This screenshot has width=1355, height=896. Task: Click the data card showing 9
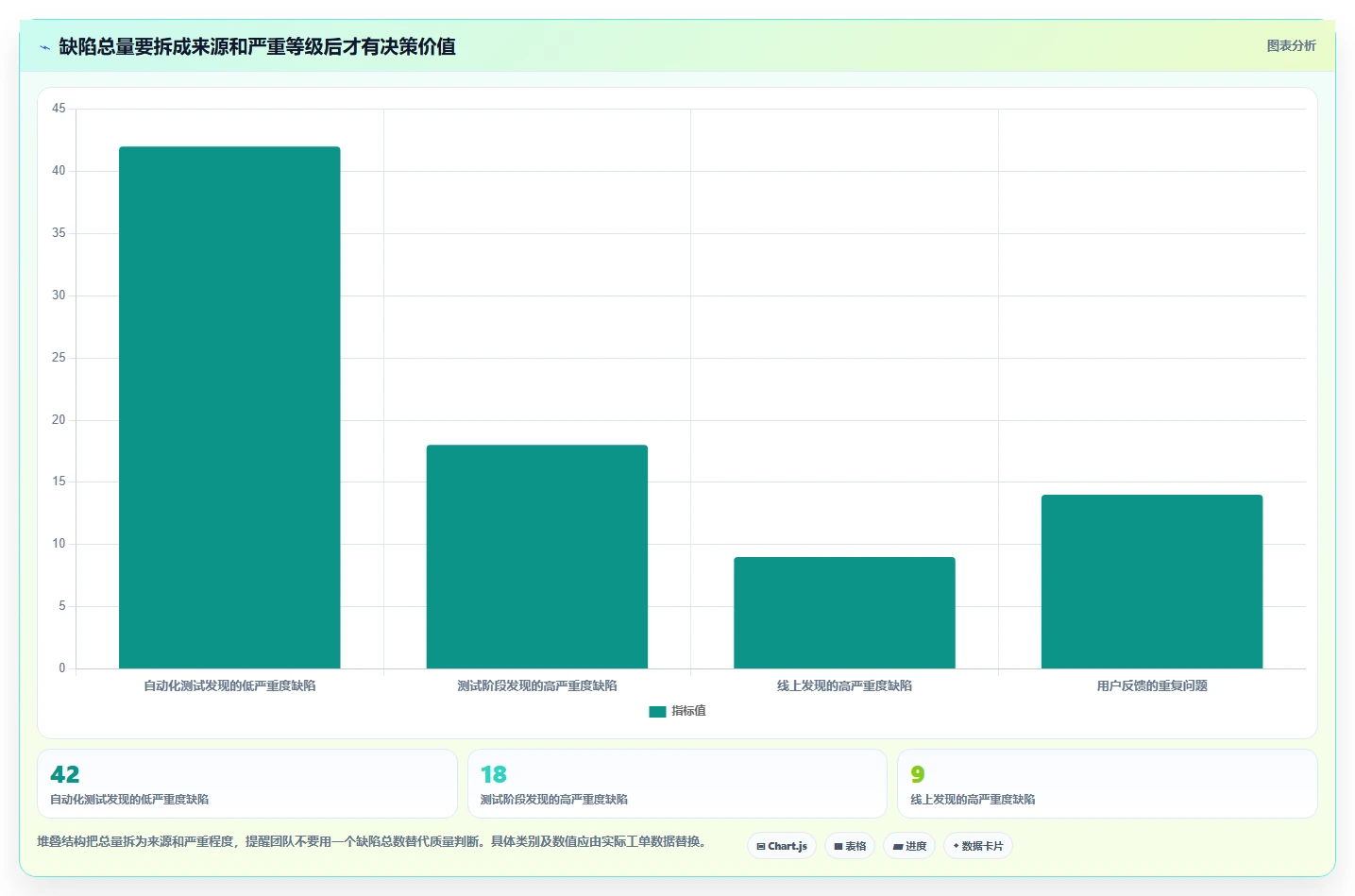(1107, 784)
